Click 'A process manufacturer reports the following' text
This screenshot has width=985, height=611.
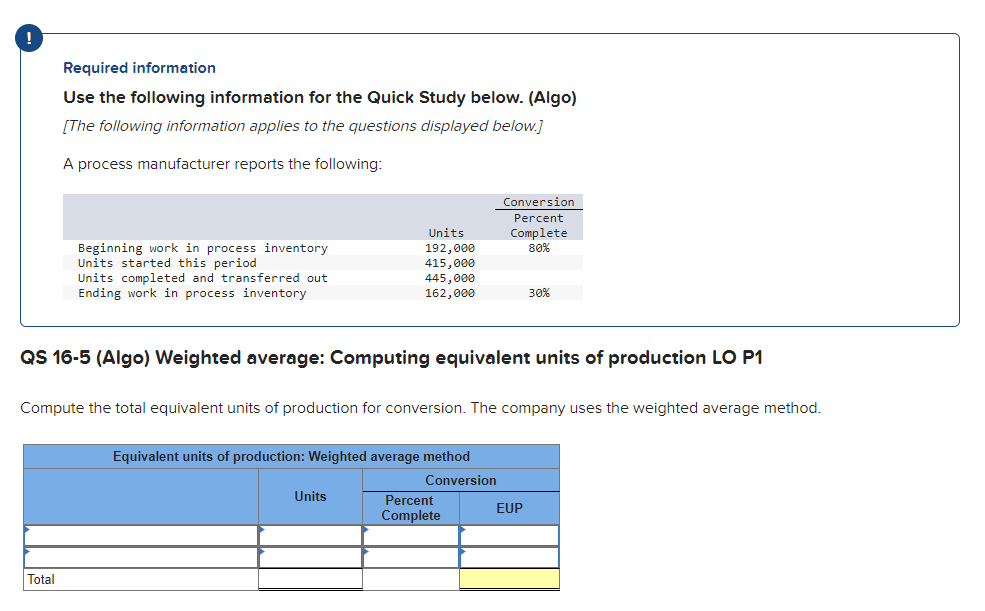tap(222, 165)
